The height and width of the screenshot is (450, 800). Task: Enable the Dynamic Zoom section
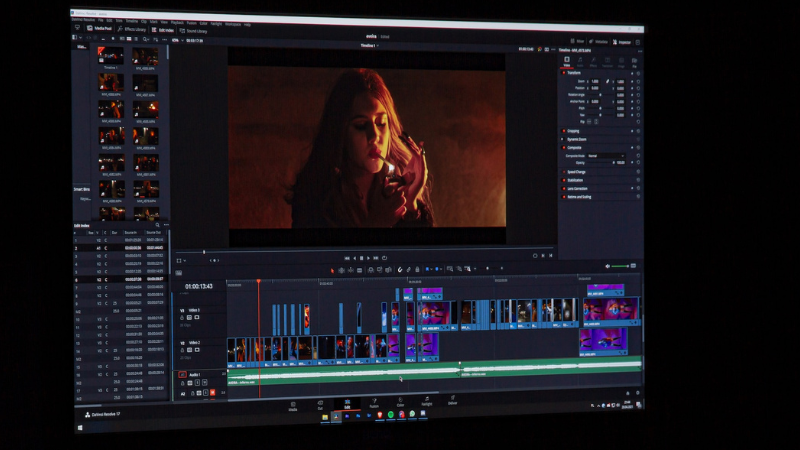[564, 139]
